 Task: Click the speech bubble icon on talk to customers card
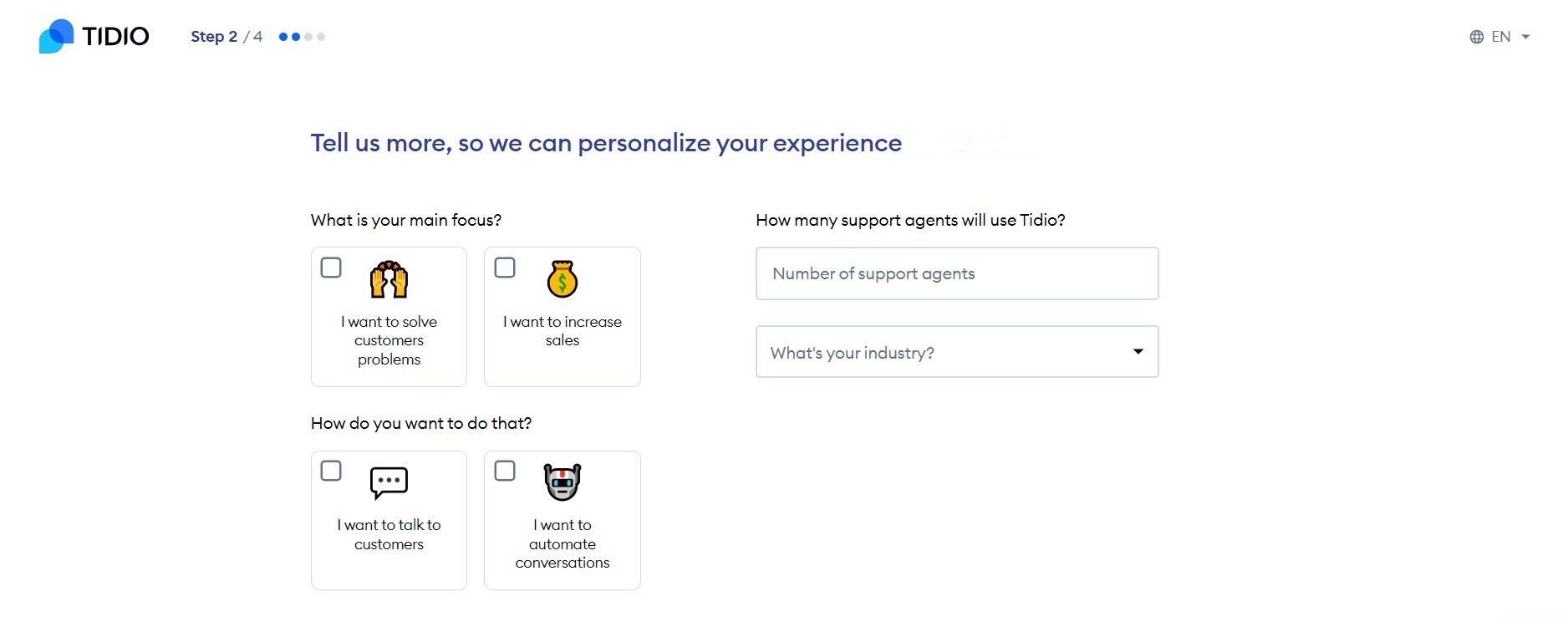click(388, 482)
